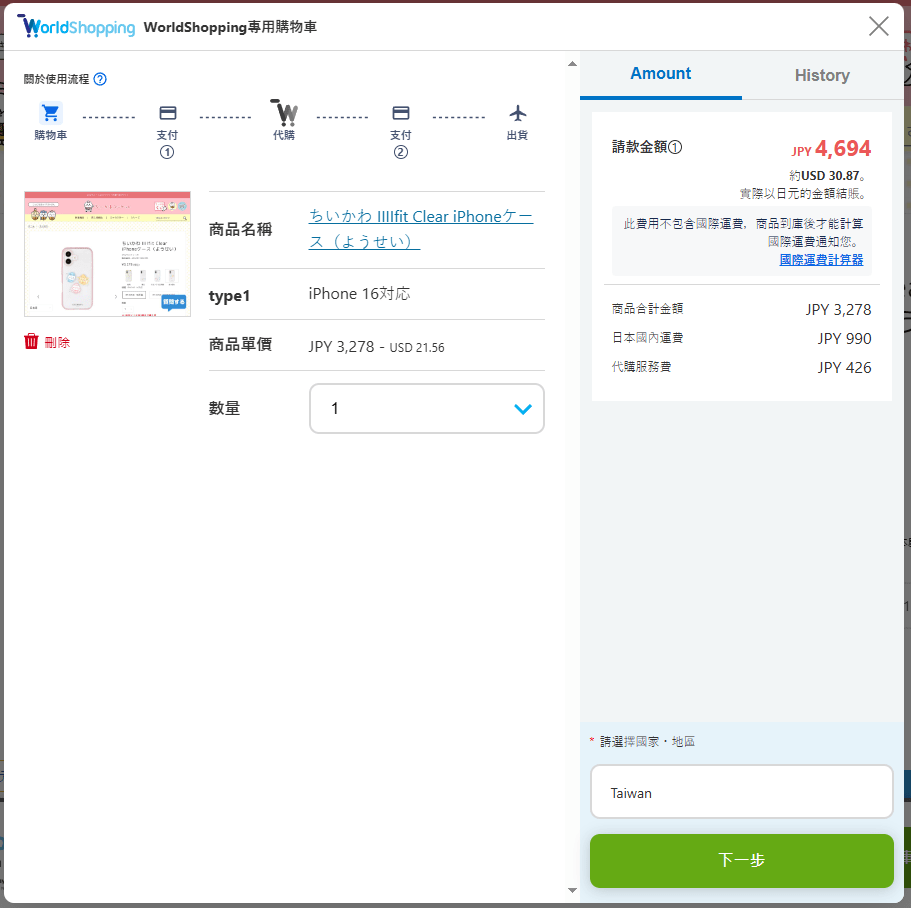Open the quantity dropdown
This screenshot has height=908, width=911.
(427, 408)
